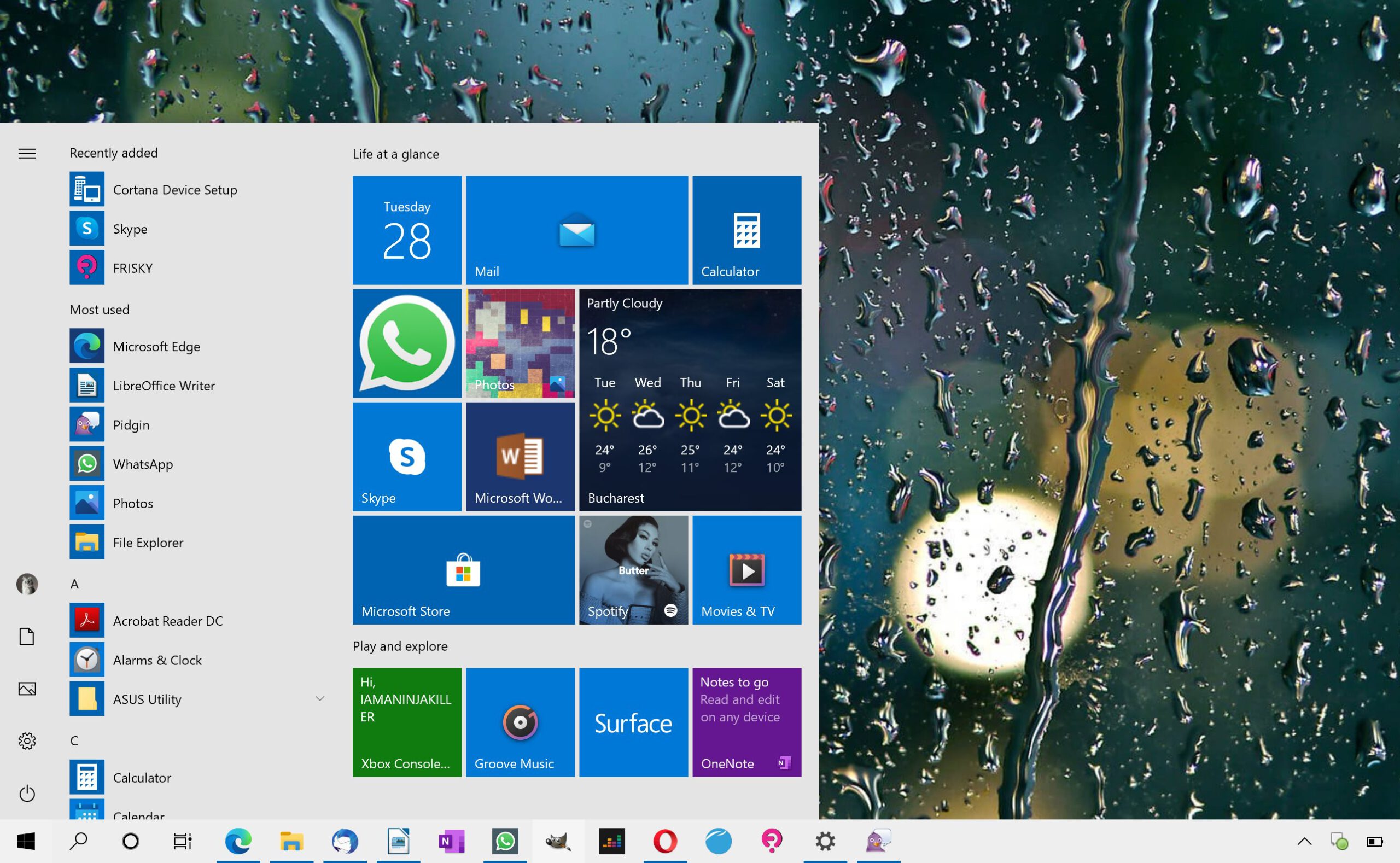Launch LibreOffice Writer from Most used

pyautogui.click(x=199, y=386)
